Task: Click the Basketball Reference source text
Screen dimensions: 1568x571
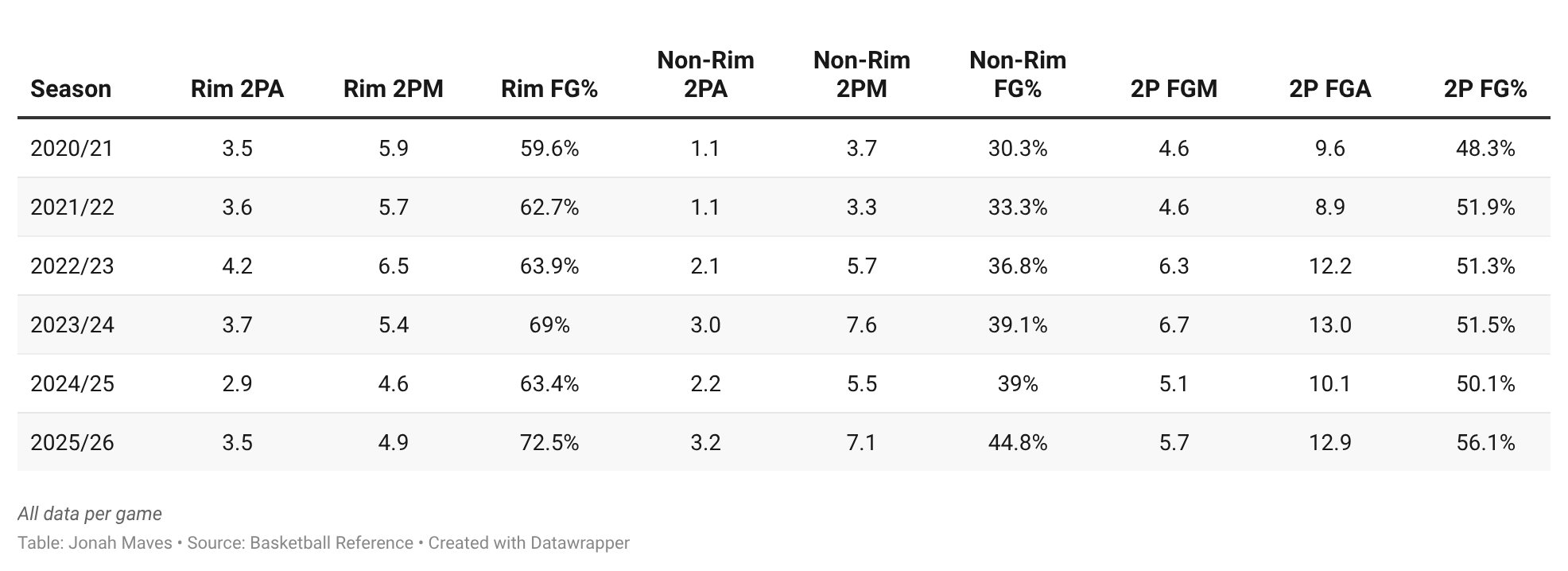Action: 331,543
